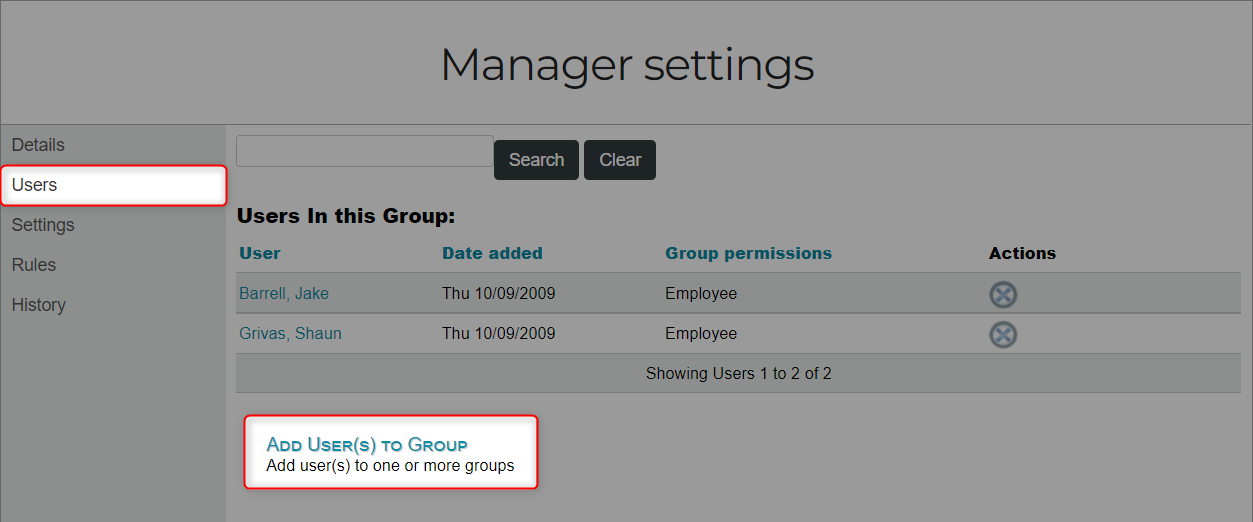Click 'Add user(s) to one or more groups' text
The width and height of the screenshot is (1253, 522).
pyautogui.click(x=390, y=466)
